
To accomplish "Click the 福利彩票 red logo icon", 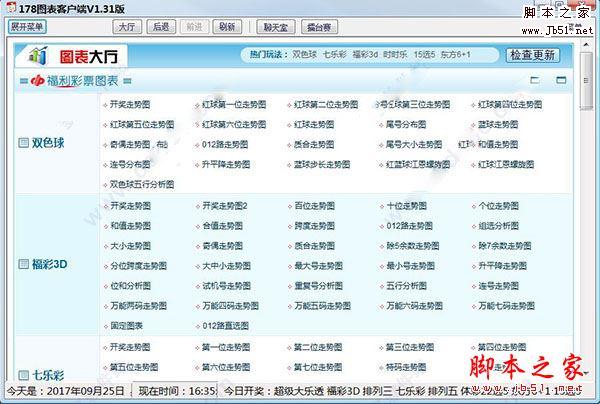I will 38,81.
